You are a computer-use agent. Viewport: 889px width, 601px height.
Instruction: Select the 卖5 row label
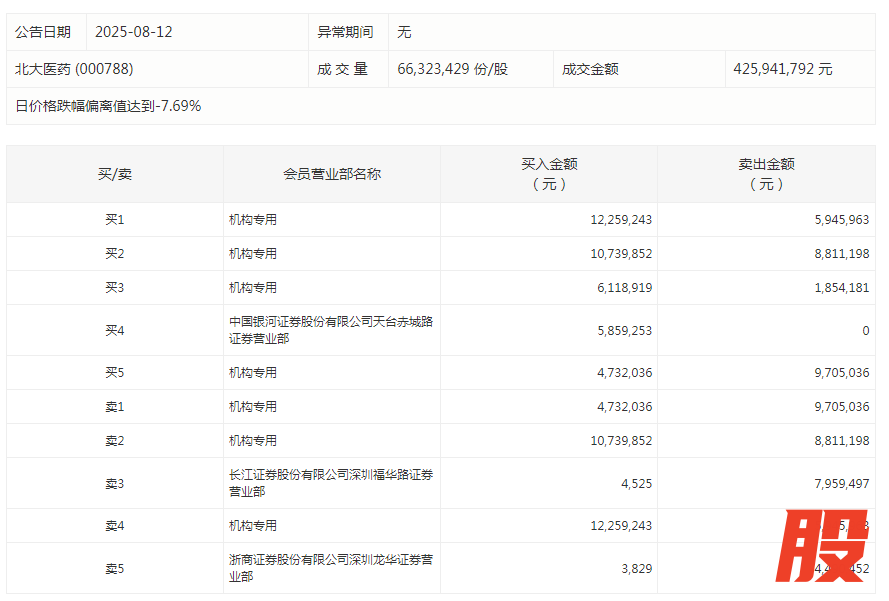(x=115, y=568)
